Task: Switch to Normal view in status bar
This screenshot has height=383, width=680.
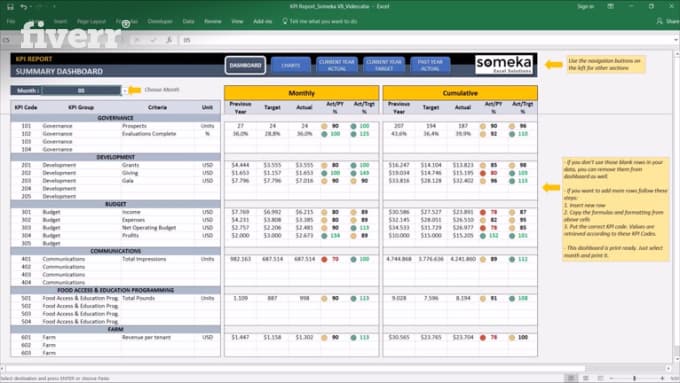Action: [571, 378]
